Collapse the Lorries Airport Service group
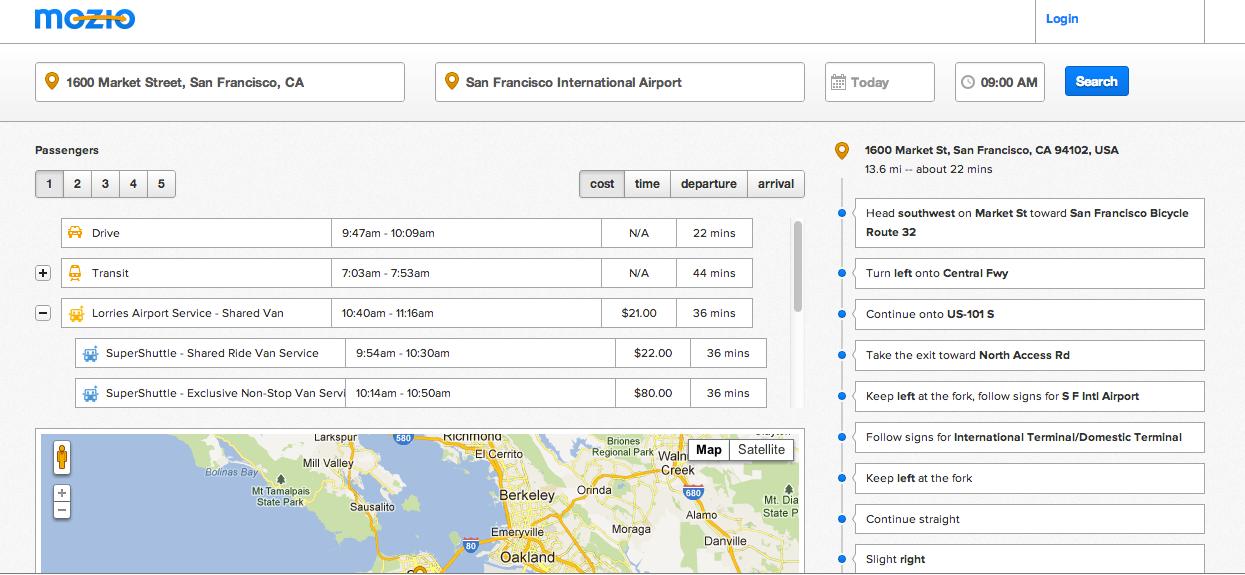The height and width of the screenshot is (575, 1245). pos(43,313)
